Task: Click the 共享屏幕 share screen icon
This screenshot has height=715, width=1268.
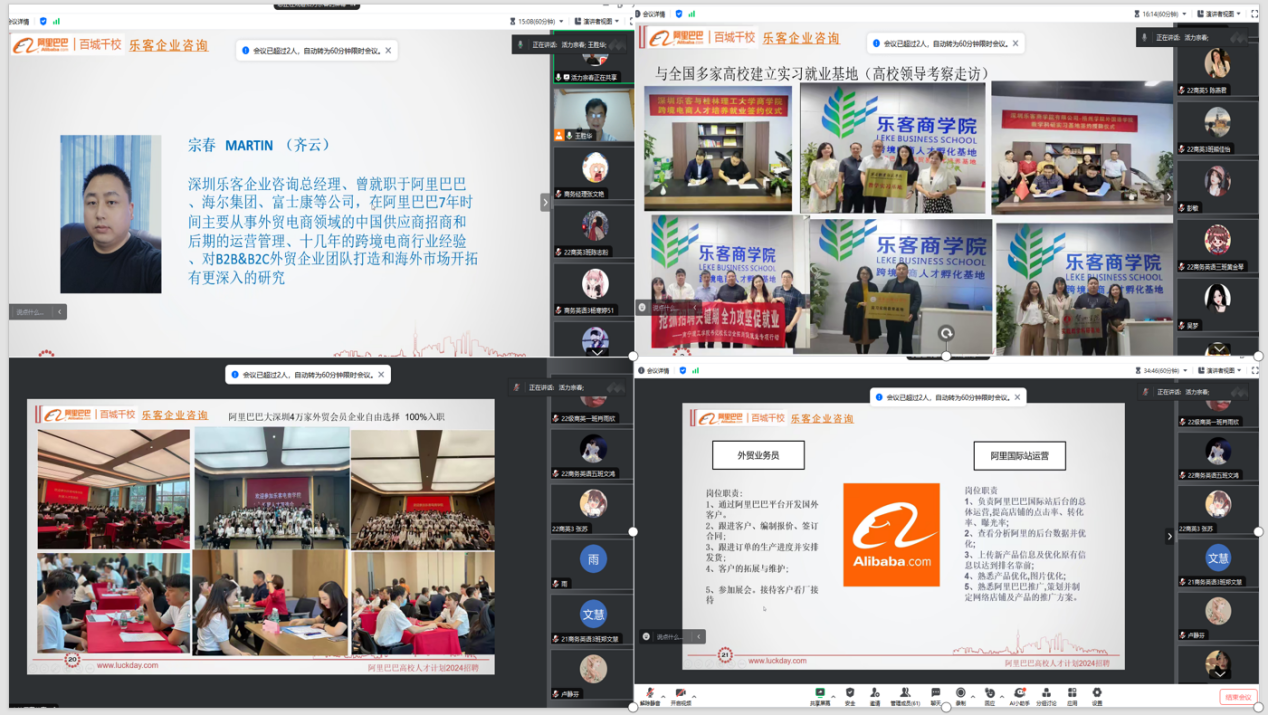Action: [819, 694]
